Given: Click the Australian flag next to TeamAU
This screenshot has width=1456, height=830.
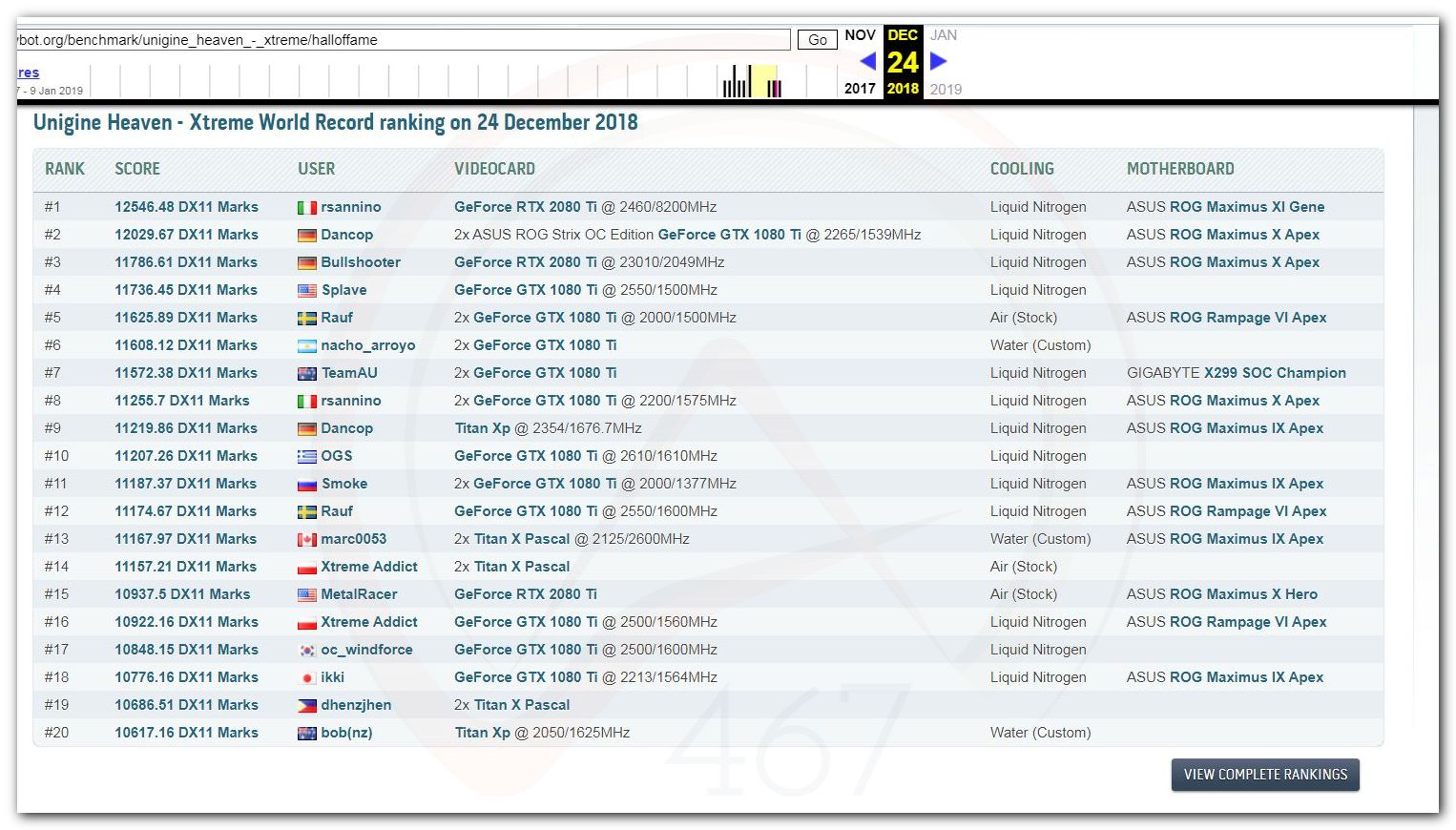Looking at the screenshot, I should [307, 374].
